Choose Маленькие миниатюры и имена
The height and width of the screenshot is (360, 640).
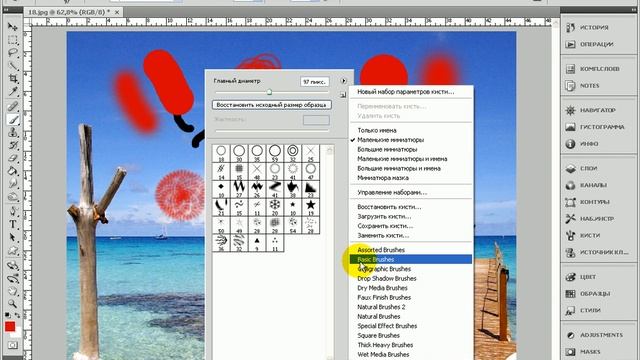(411, 159)
